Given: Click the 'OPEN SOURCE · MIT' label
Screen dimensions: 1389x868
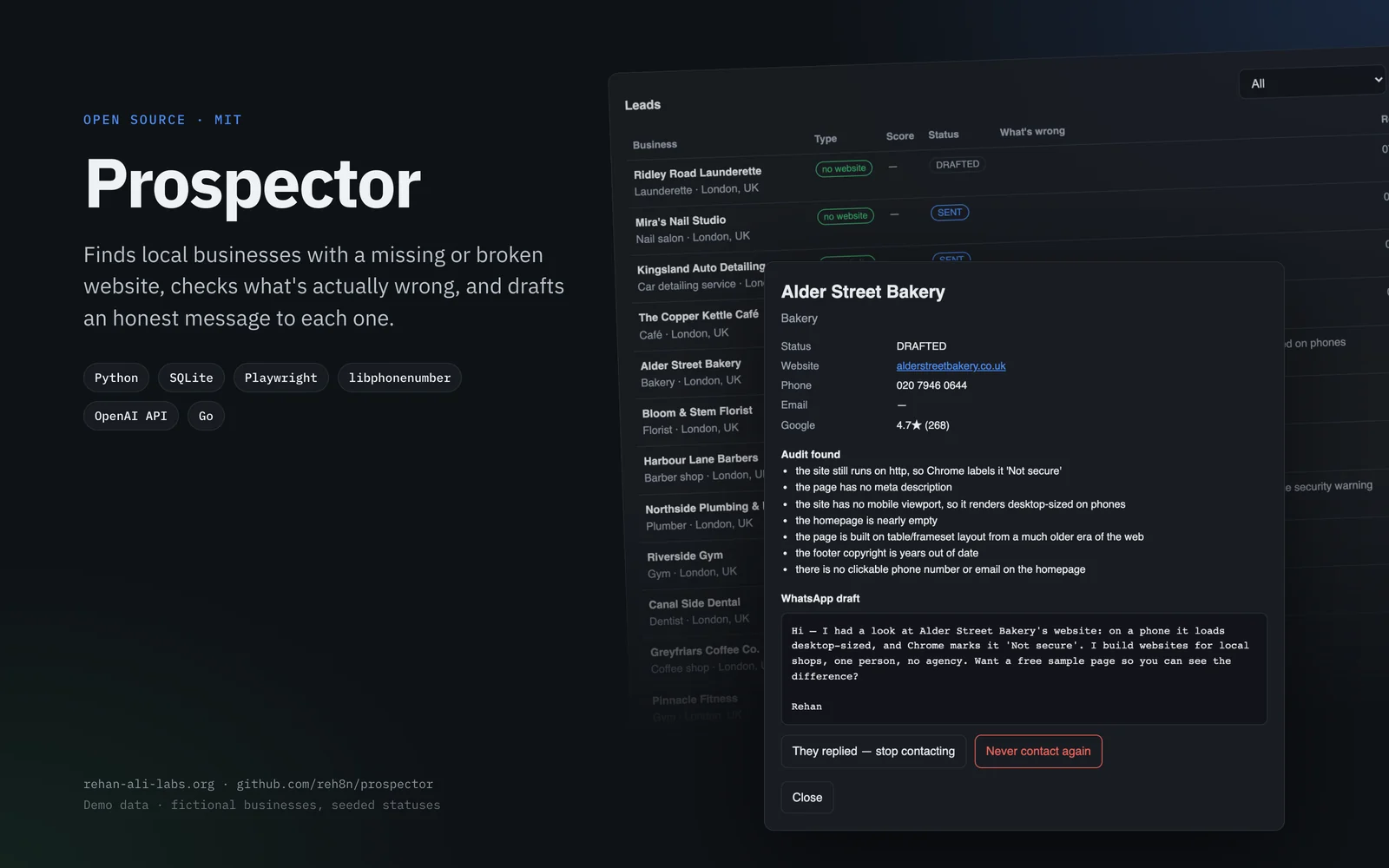Looking at the screenshot, I should [162, 120].
